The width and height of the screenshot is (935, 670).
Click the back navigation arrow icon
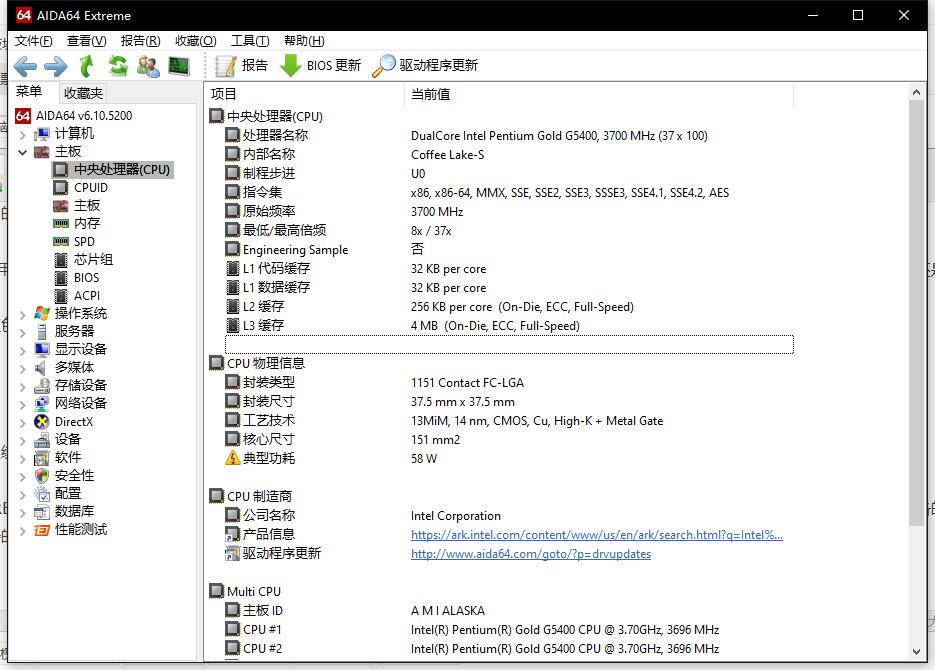click(24, 66)
